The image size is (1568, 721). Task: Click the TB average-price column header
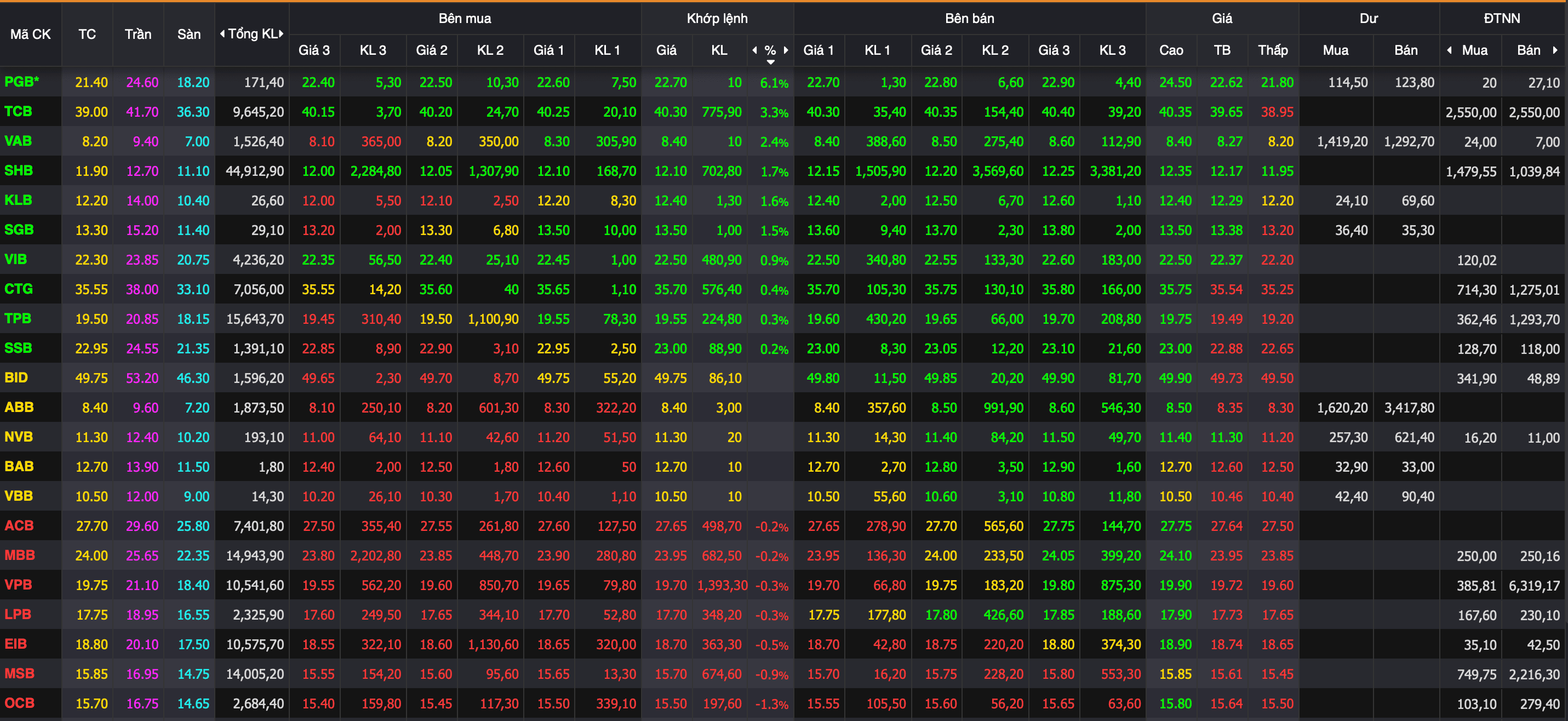click(1222, 50)
